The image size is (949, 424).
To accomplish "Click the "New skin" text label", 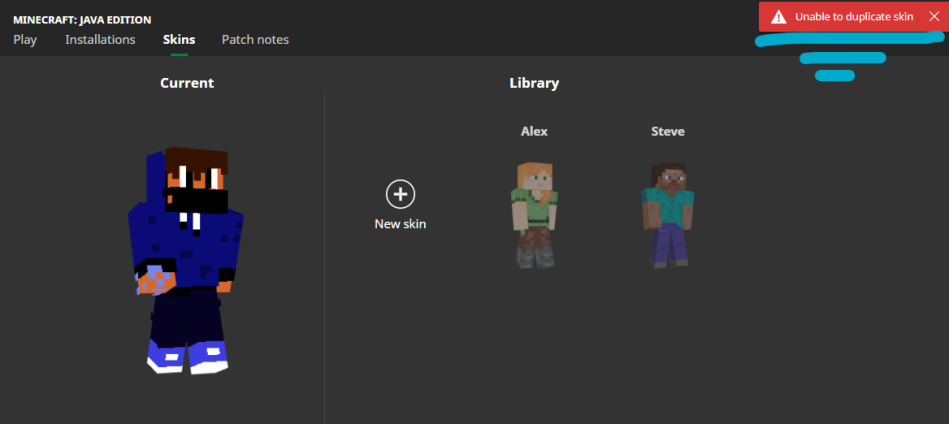I will coord(400,224).
